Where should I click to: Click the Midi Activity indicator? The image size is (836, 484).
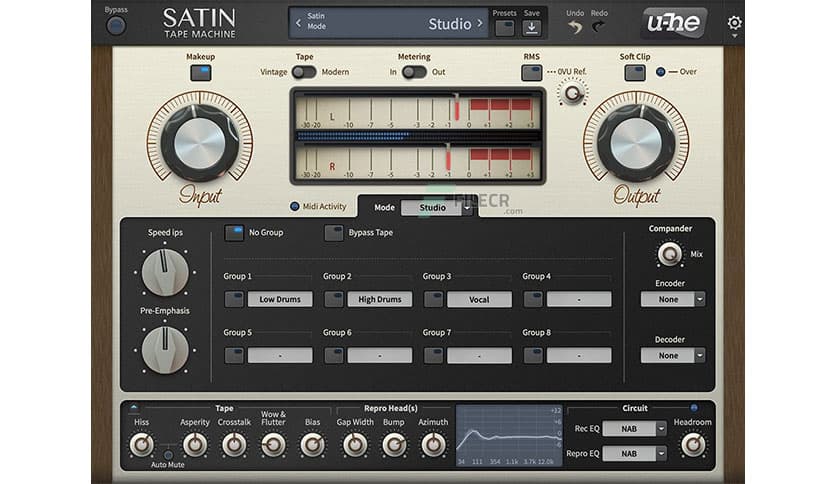(x=294, y=206)
